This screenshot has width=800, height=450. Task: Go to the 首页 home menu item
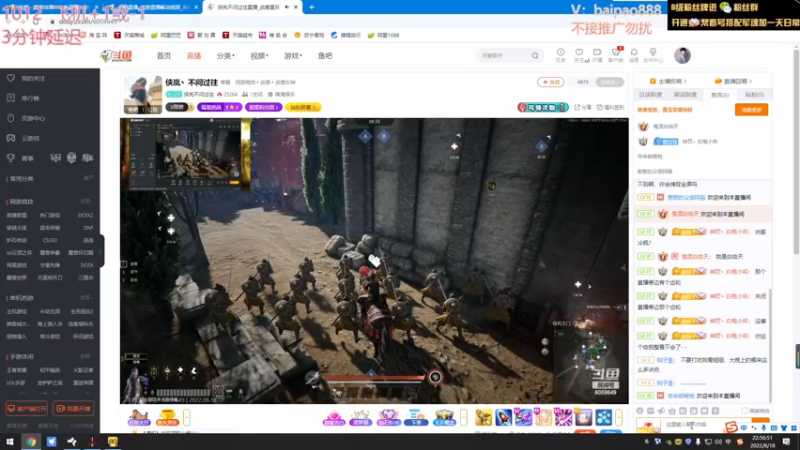(x=164, y=56)
